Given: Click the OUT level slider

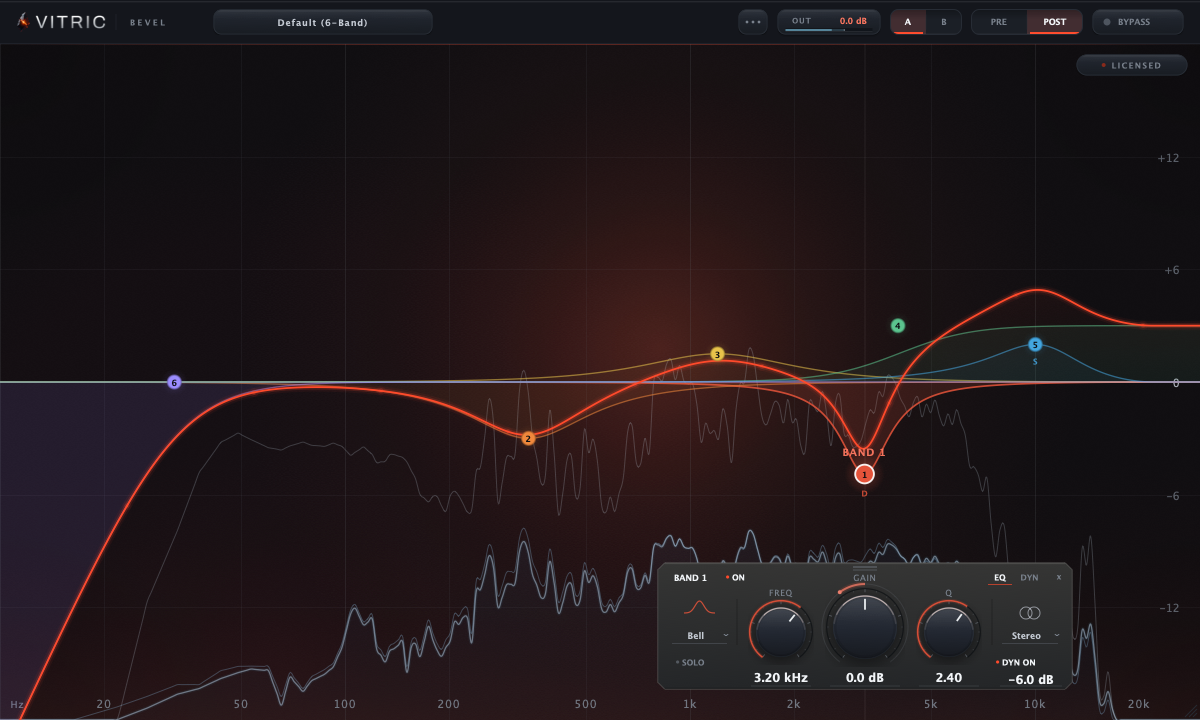Looking at the screenshot, I should 827,30.
